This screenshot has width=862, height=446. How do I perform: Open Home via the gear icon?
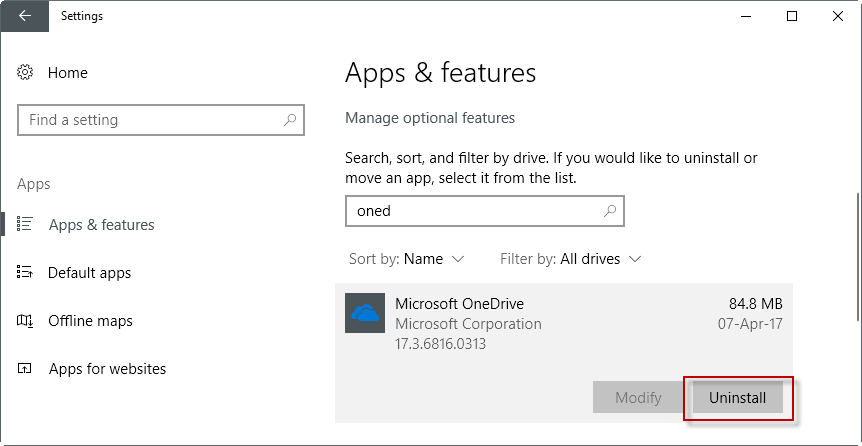pyautogui.click(x=25, y=72)
